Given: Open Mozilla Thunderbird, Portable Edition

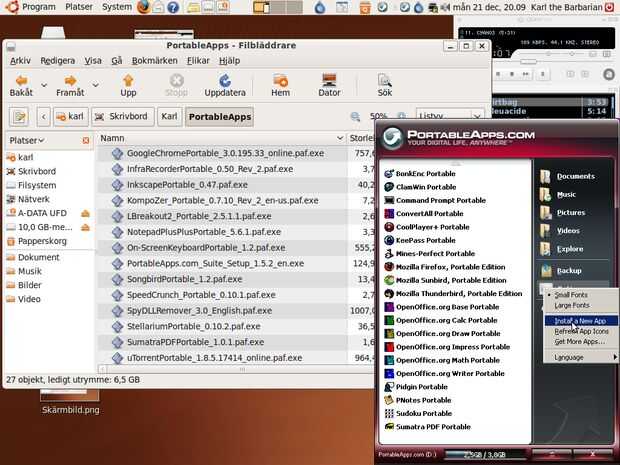Looking at the screenshot, I should [453, 294].
